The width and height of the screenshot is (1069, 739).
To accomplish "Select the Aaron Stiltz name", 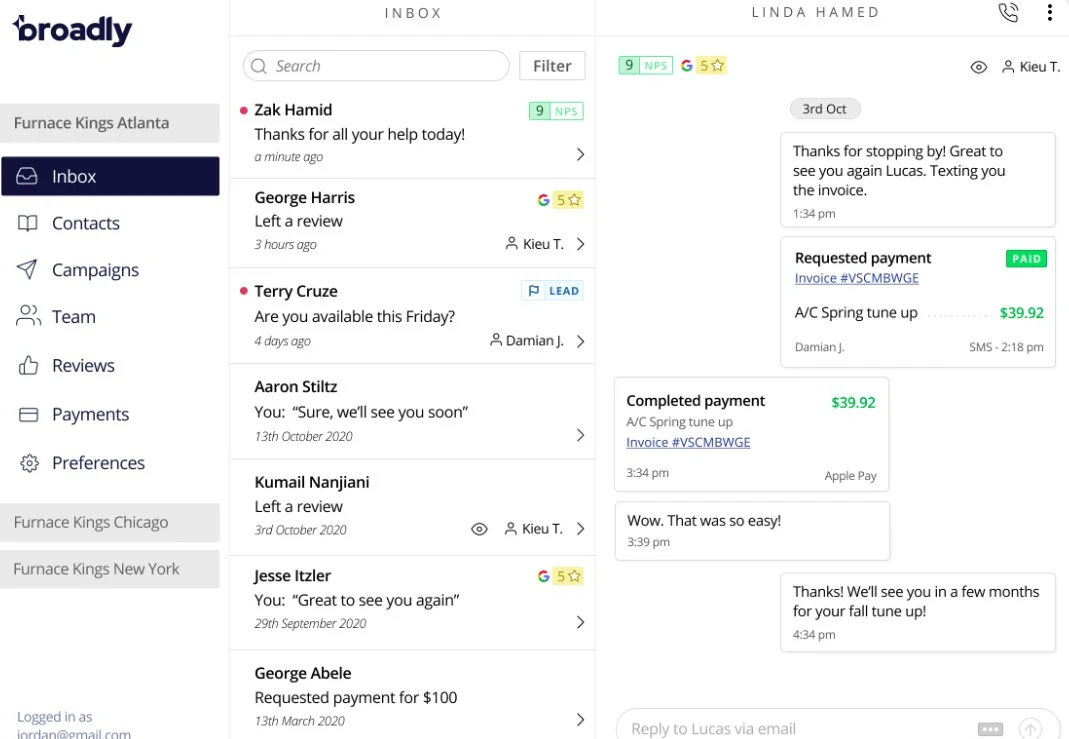I will (296, 387).
